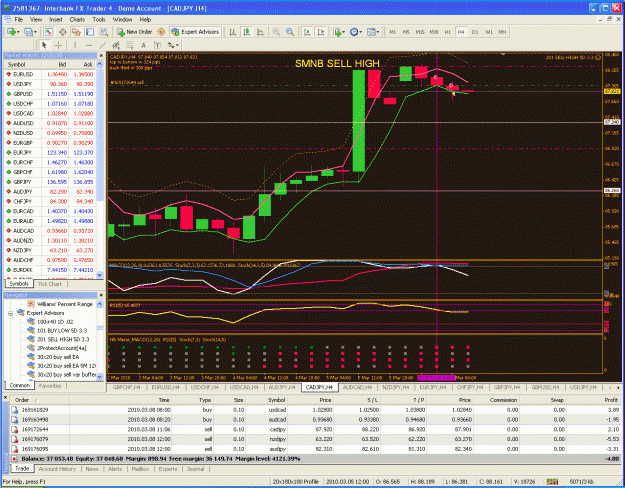Collapse the Expert Advisors tree node
Image resolution: width=625 pixels, height=488 pixels.
[x=11, y=313]
